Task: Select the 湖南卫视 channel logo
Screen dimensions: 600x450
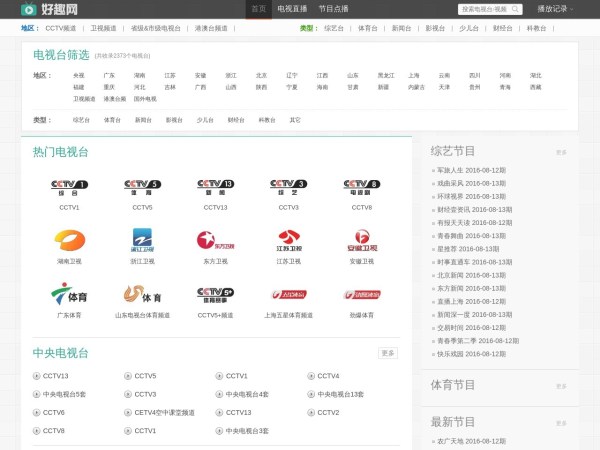Action: [69, 239]
